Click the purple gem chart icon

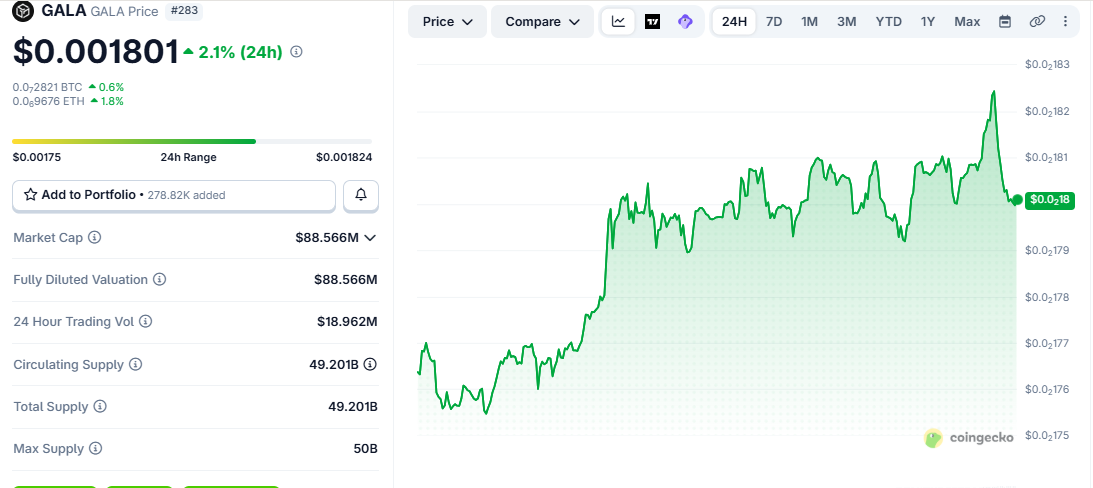[x=685, y=22]
